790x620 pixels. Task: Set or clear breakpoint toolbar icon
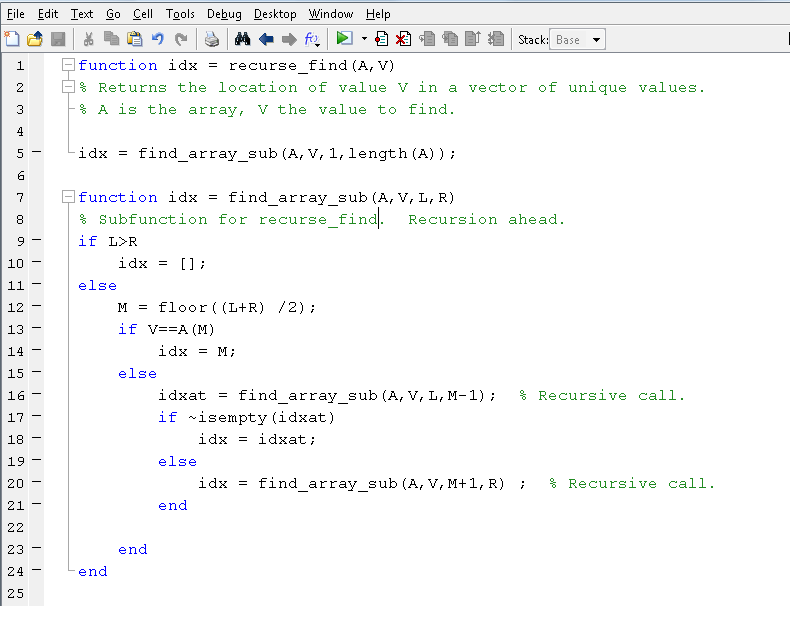pos(381,39)
